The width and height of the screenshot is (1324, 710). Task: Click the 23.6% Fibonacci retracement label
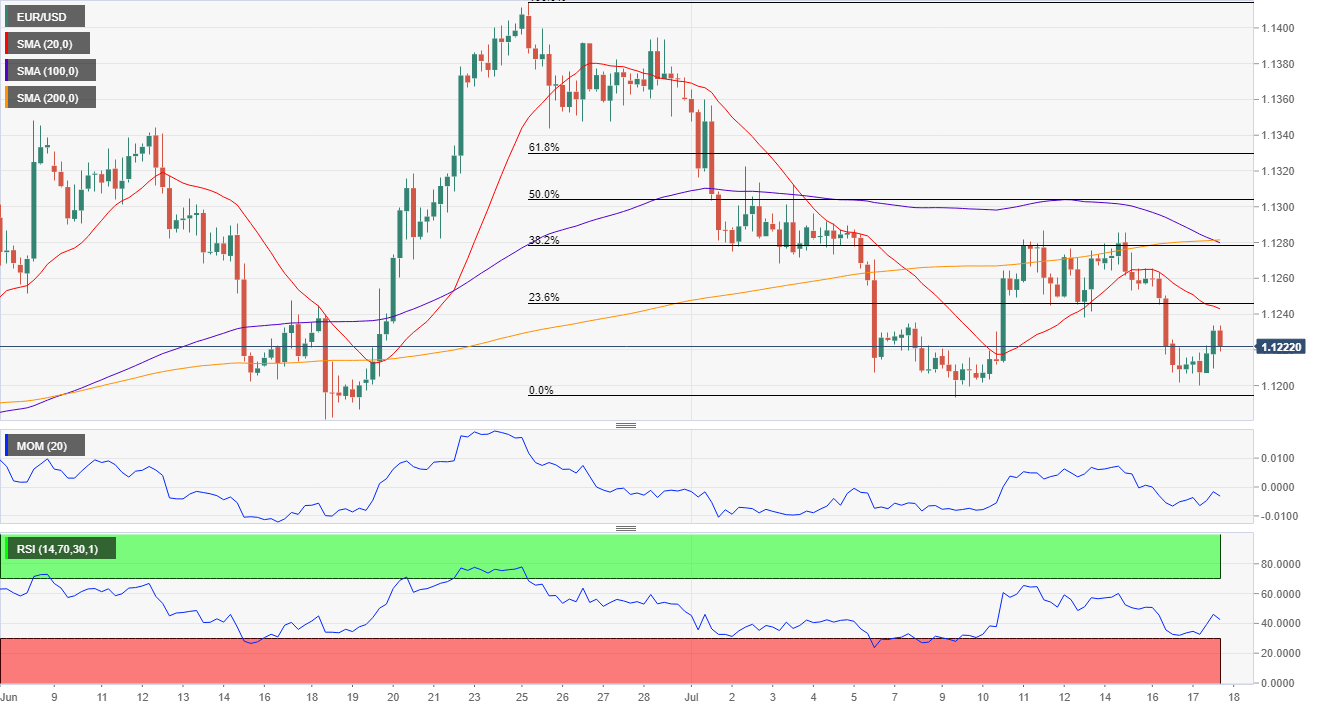544,297
